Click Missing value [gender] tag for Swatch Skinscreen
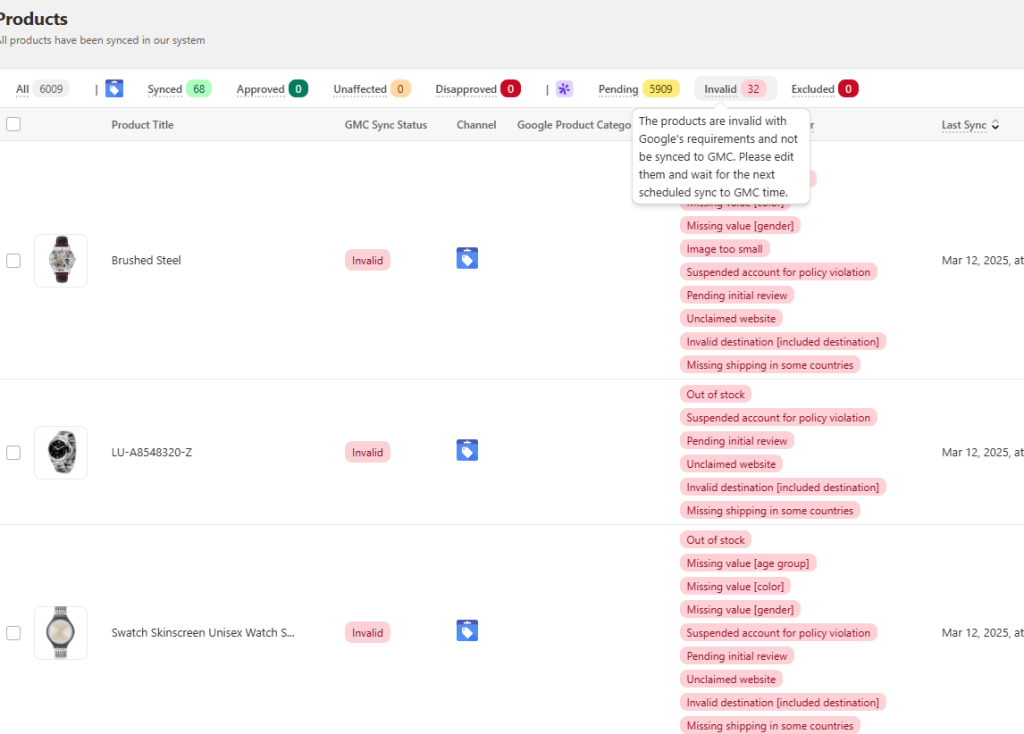The image size is (1024, 734). coord(740,610)
